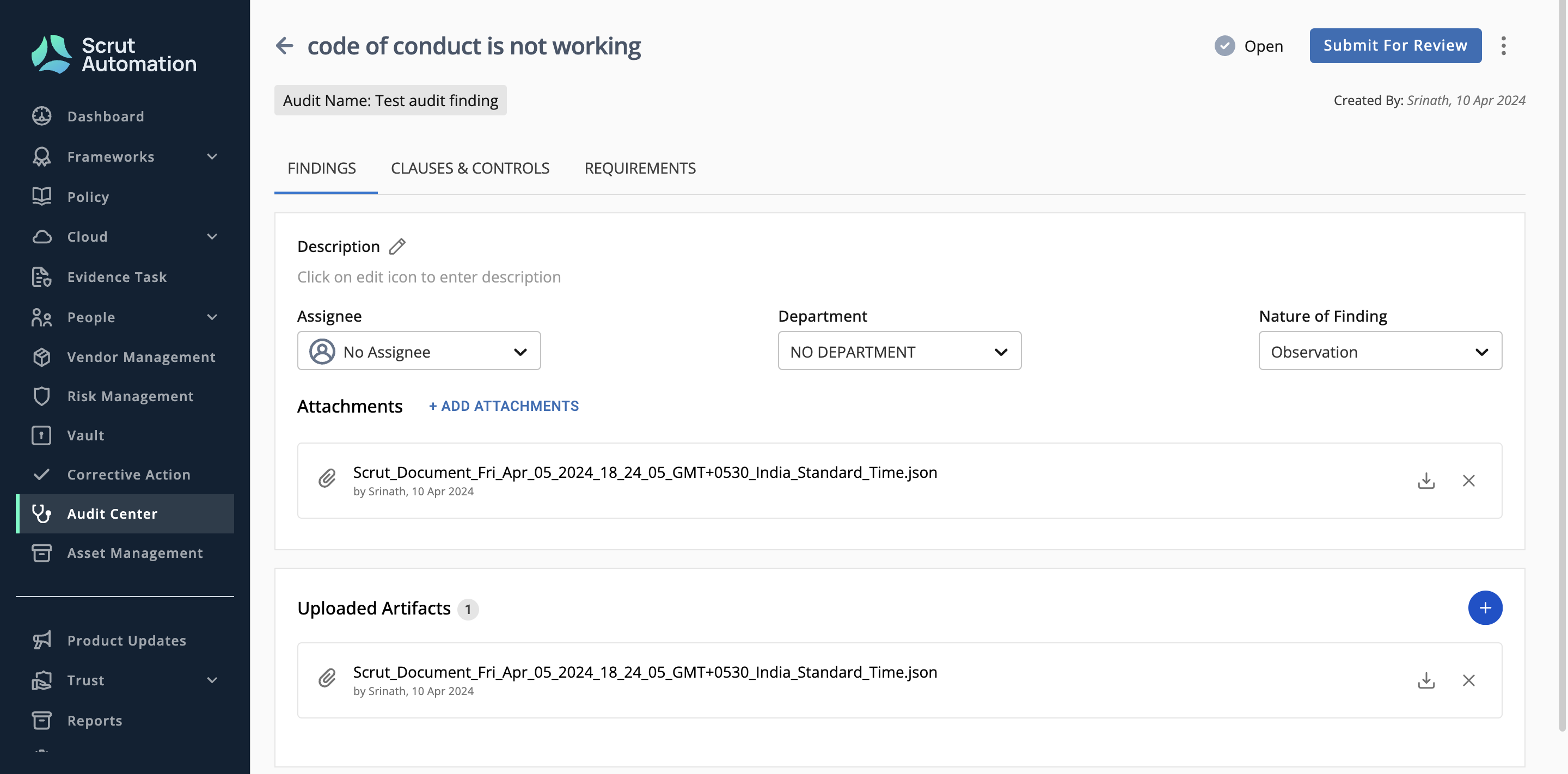Switch to the REQUIREMENTS tab

tap(640, 168)
